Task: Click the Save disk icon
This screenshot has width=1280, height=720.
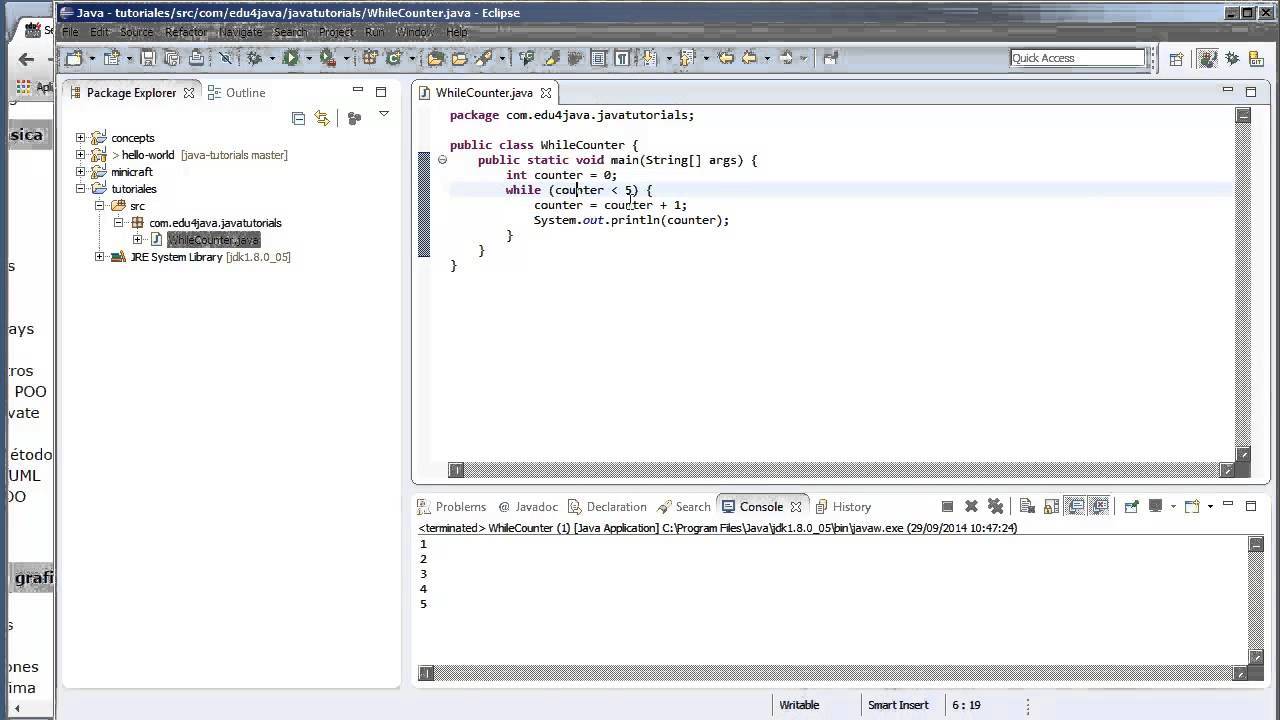Action: (x=147, y=58)
